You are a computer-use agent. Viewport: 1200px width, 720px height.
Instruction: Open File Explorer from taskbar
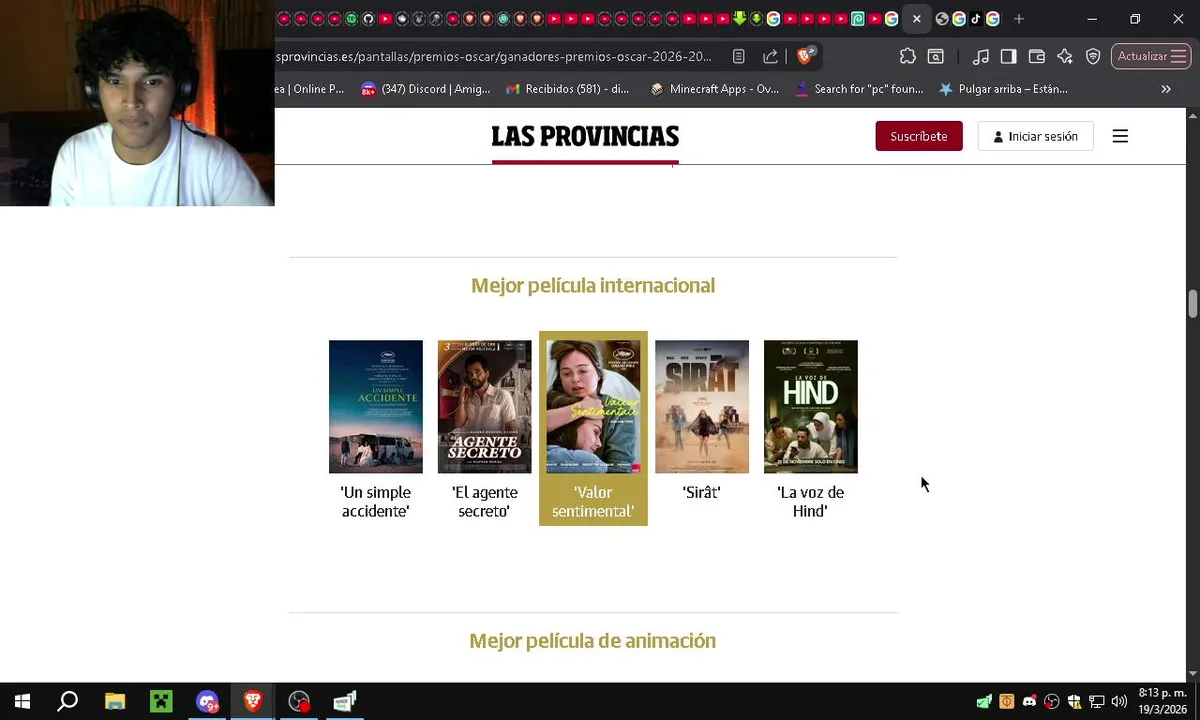coord(115,702)
